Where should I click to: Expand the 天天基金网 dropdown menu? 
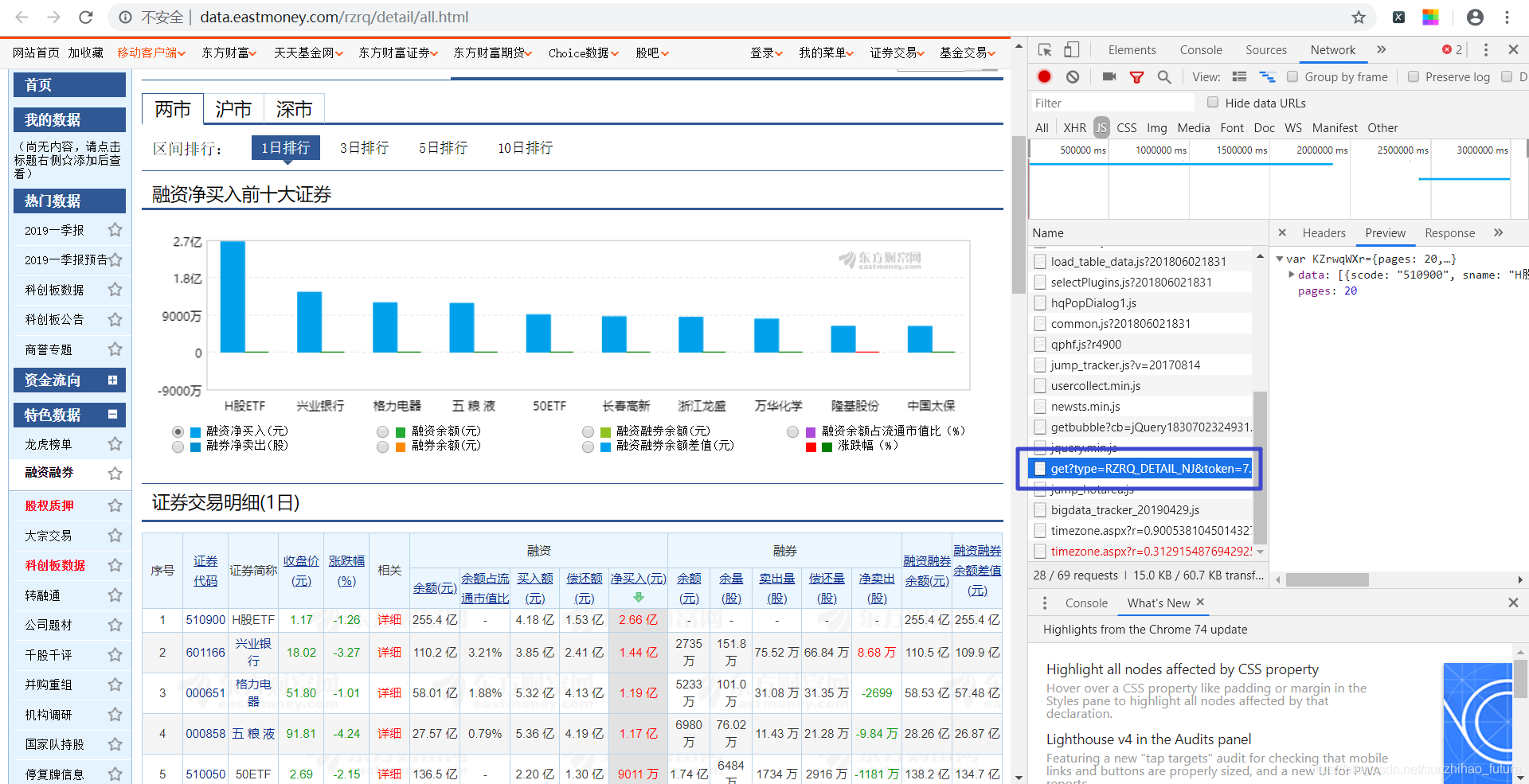309,53
